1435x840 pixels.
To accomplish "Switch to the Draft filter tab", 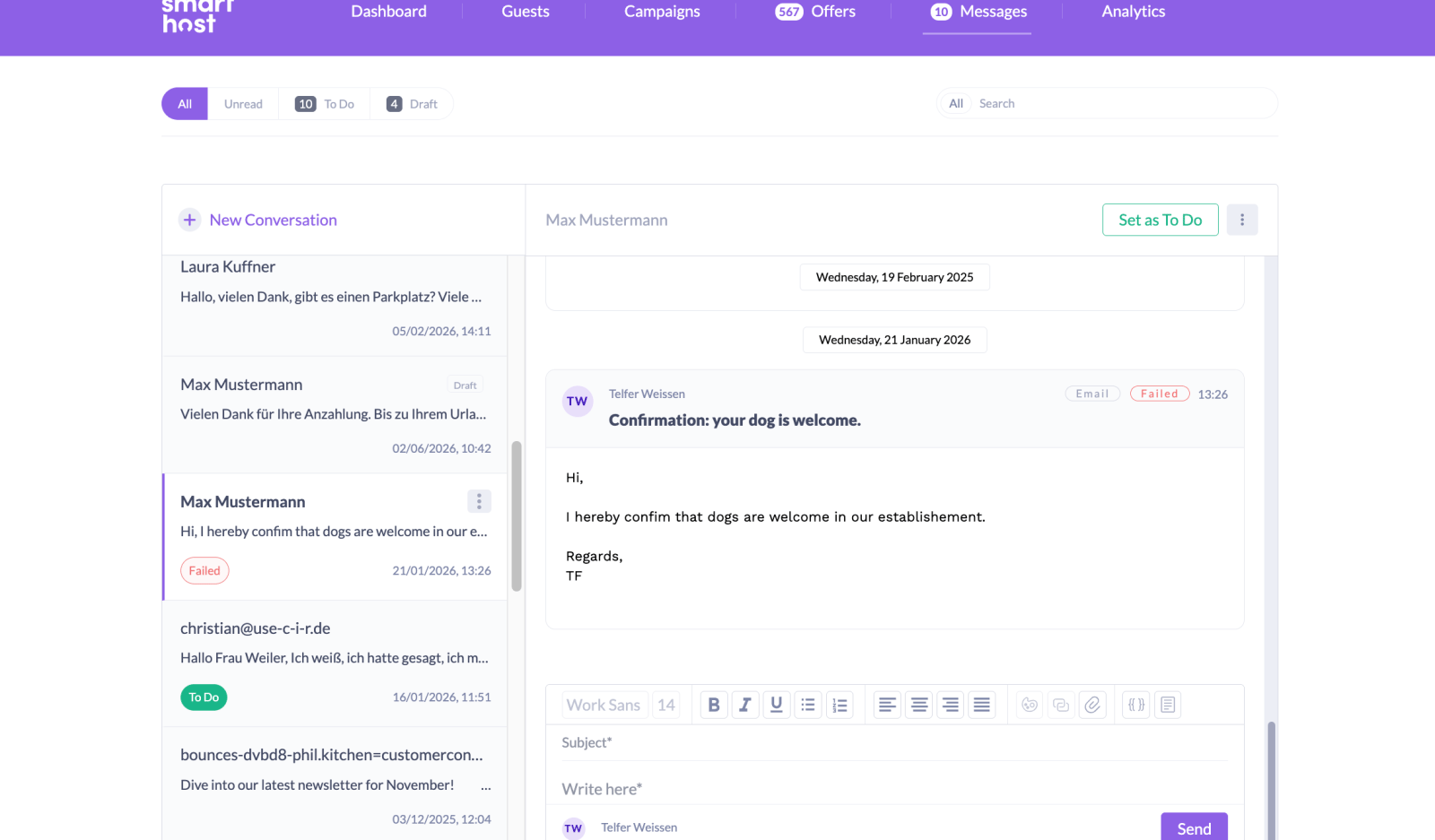I will coord(412,104).
